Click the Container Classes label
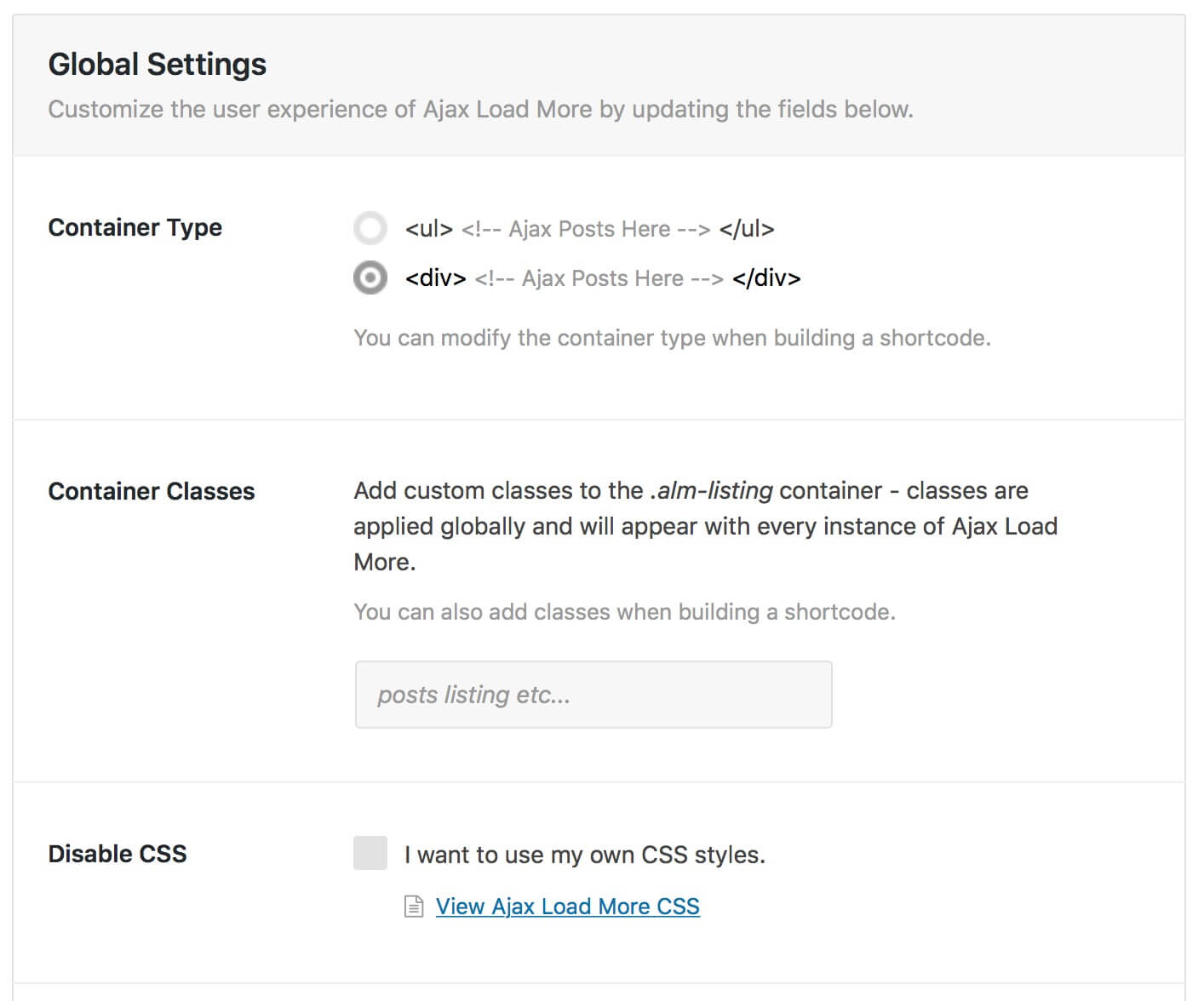This screenshot has width=1204, height=1001. click(152, 491)
